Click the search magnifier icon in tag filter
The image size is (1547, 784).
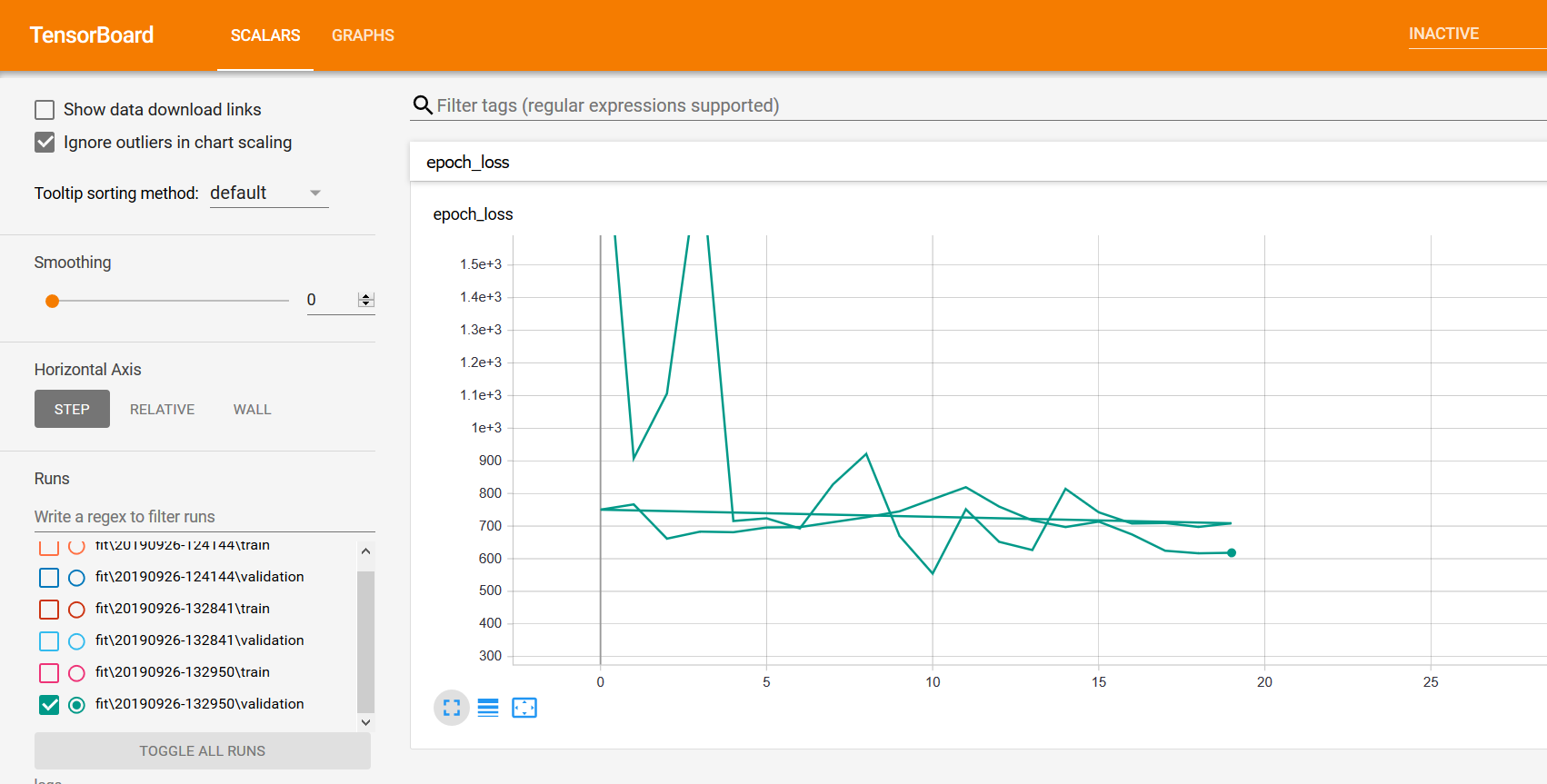click(423, 105)
